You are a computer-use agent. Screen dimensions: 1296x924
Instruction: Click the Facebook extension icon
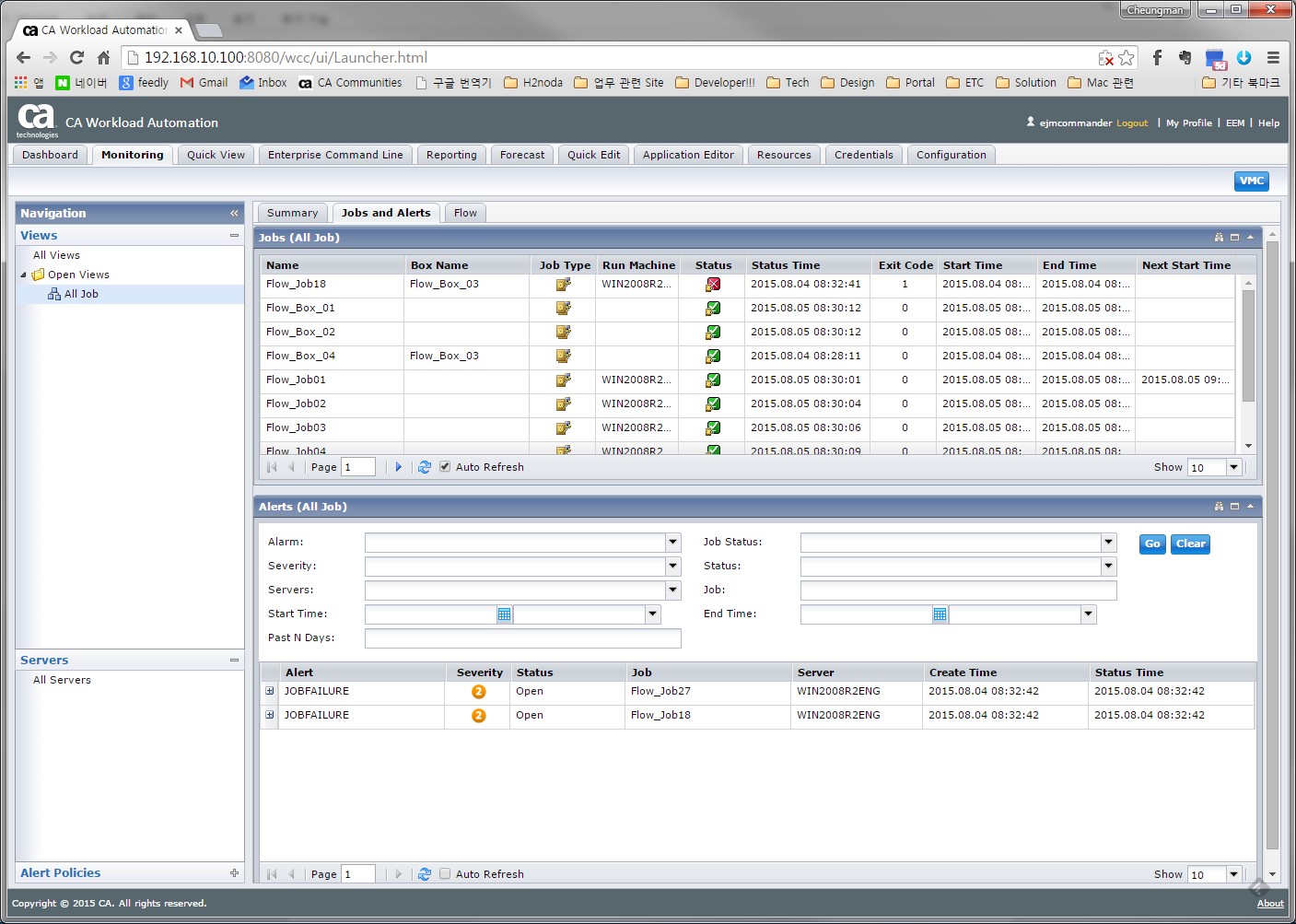point(1157,57)
